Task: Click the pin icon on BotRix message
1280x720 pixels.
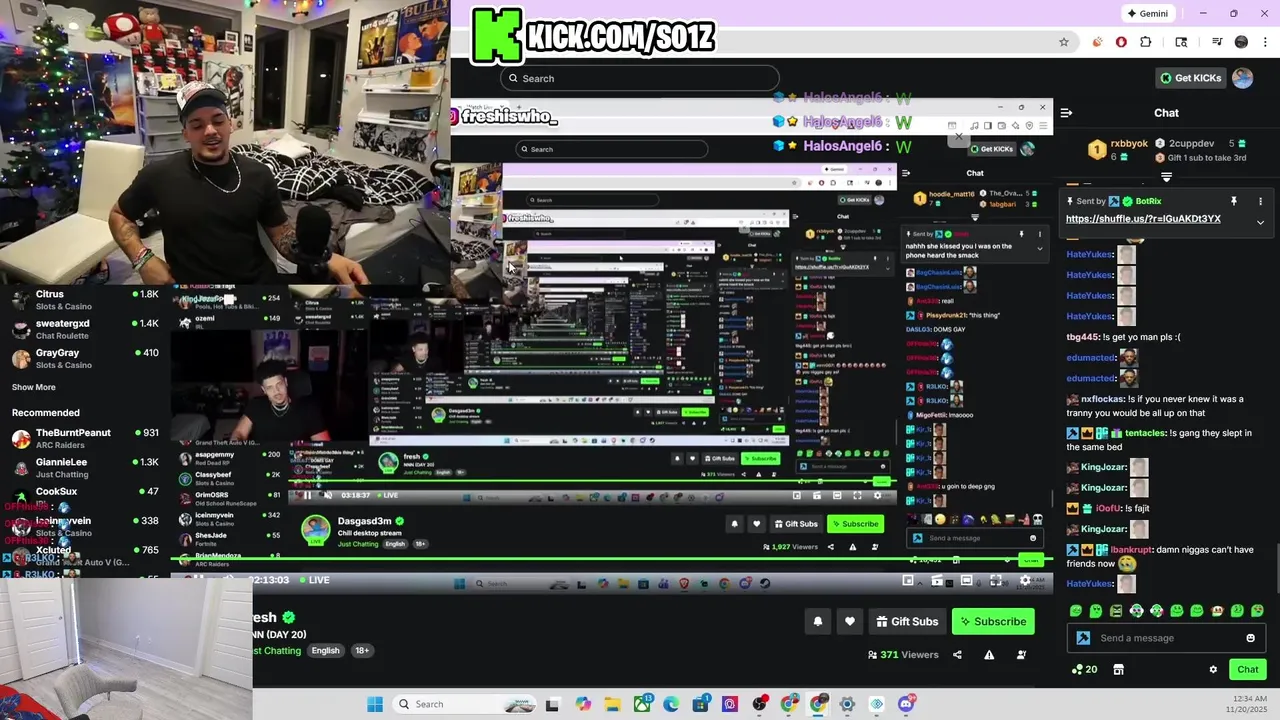Action: [x=1234, y=201]
